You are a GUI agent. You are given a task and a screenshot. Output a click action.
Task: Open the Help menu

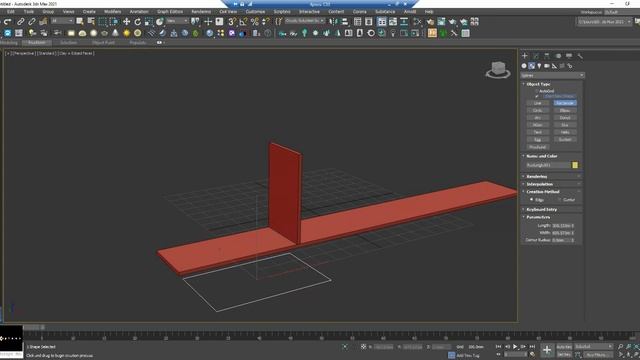point(429,12)
